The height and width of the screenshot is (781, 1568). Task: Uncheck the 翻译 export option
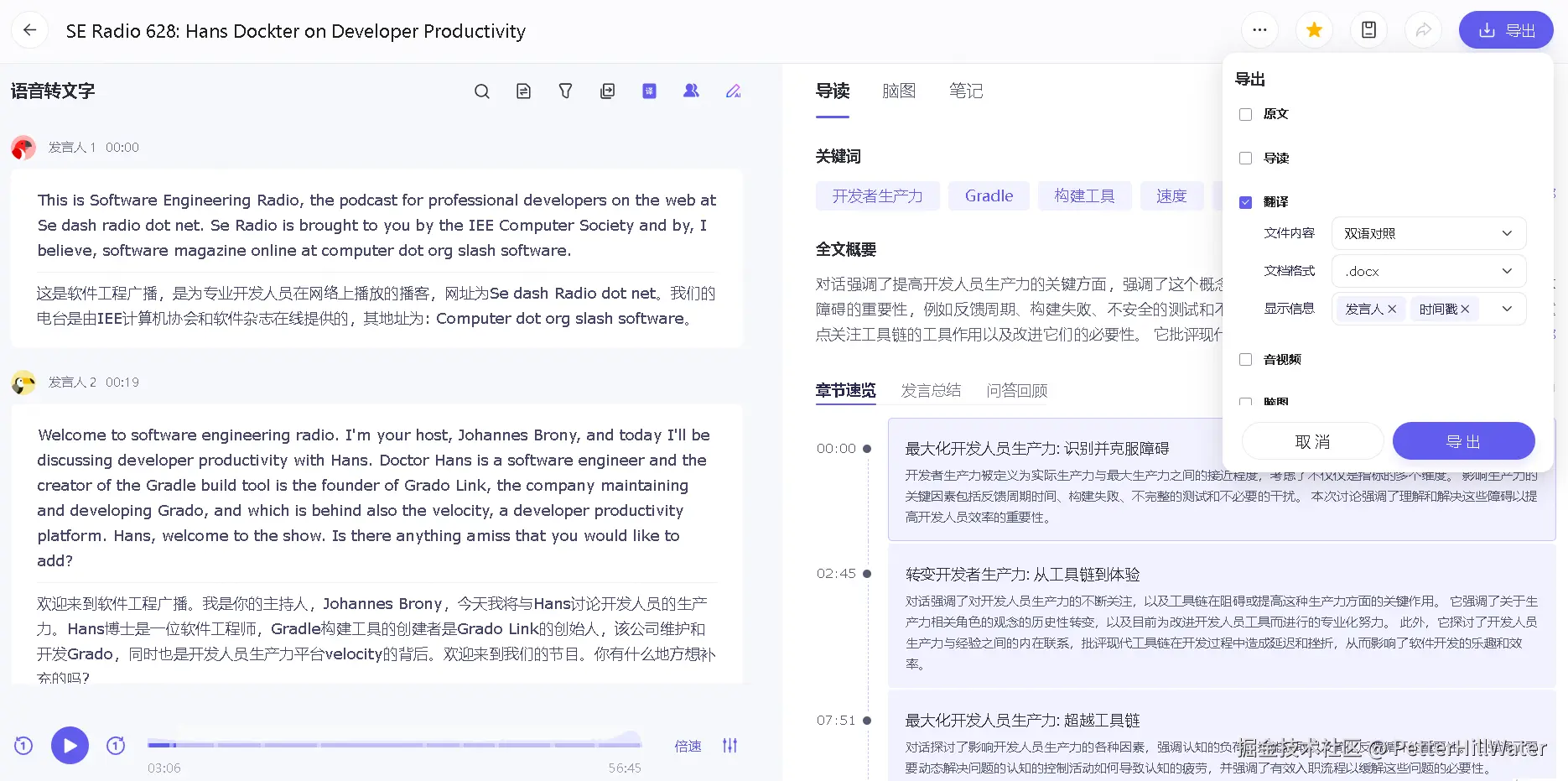click(1245, 202)
